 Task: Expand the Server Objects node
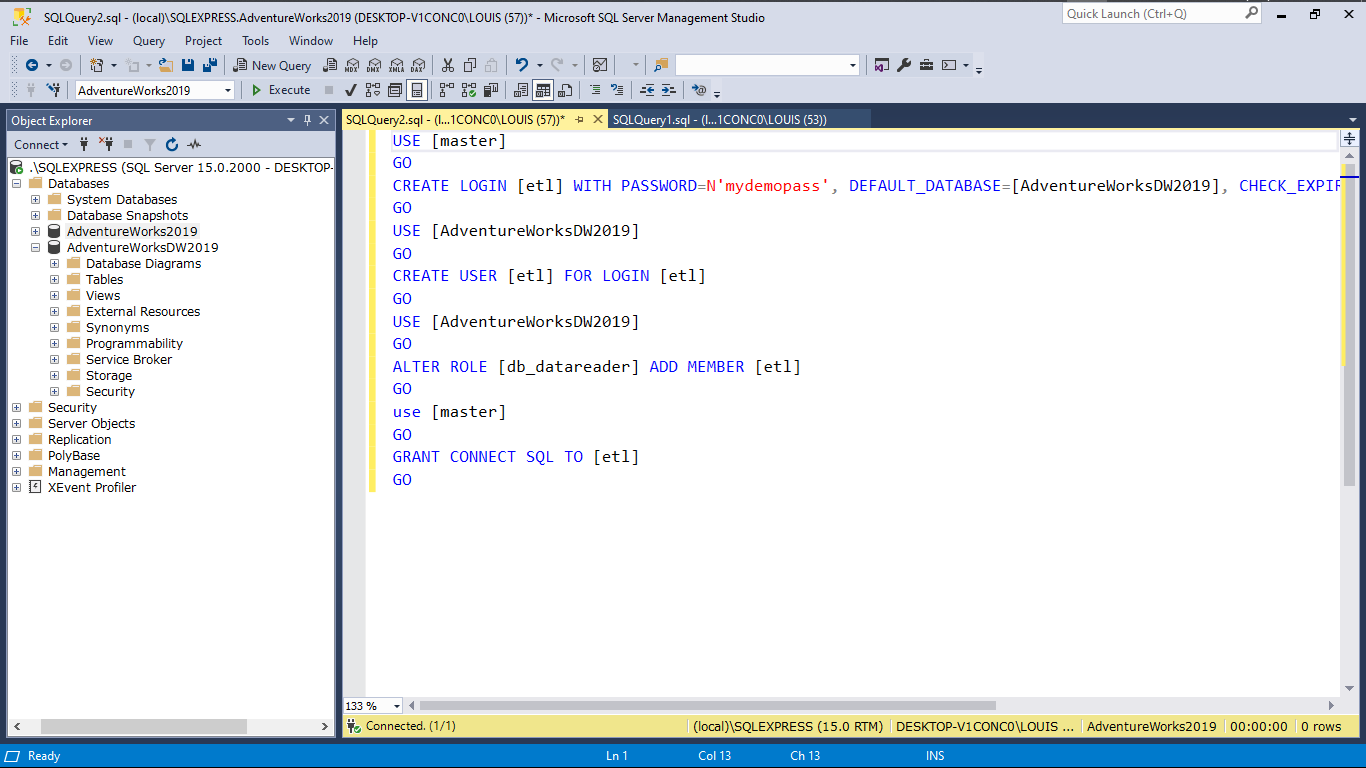pyautogui.click(x=16, y=423)
